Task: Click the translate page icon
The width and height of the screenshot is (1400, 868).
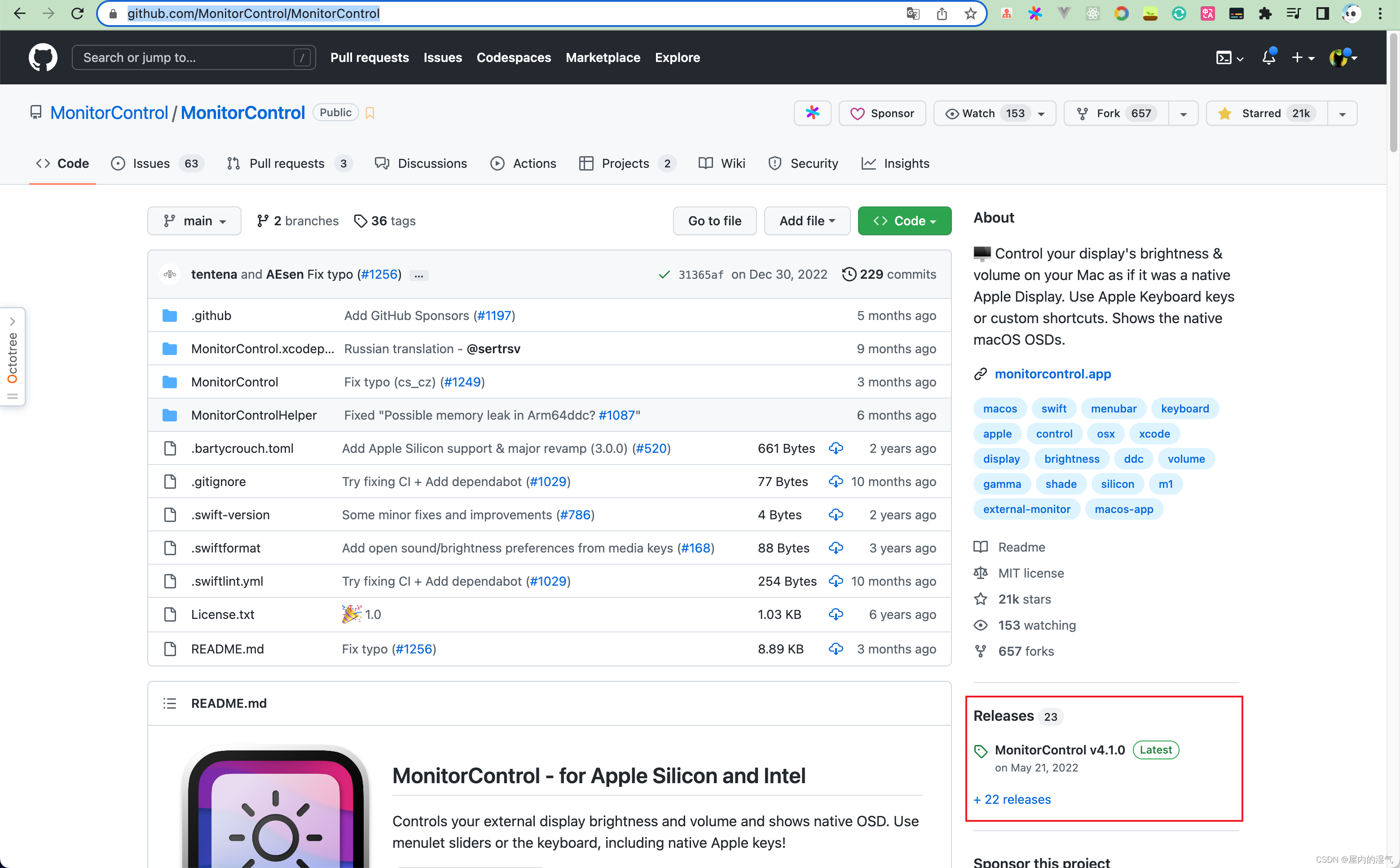Action: (x=912, y=13)
